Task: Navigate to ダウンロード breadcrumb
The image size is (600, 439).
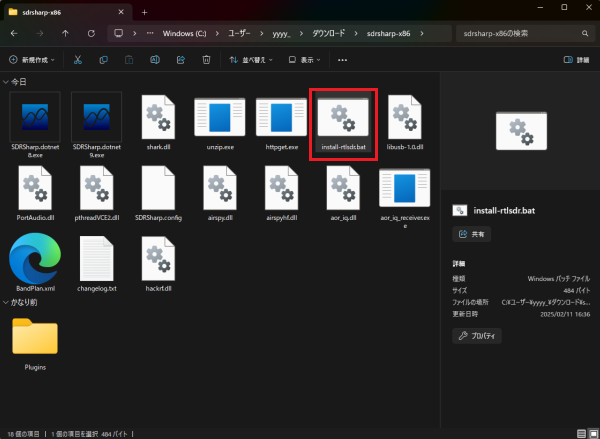Action: [328, 34]
